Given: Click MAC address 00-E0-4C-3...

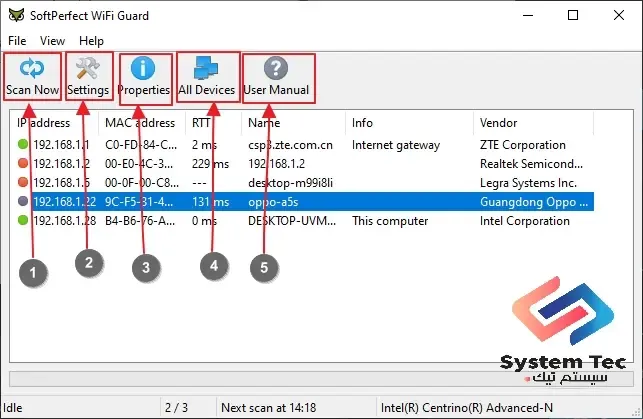Looking at the screenshot, I should 139,164.
